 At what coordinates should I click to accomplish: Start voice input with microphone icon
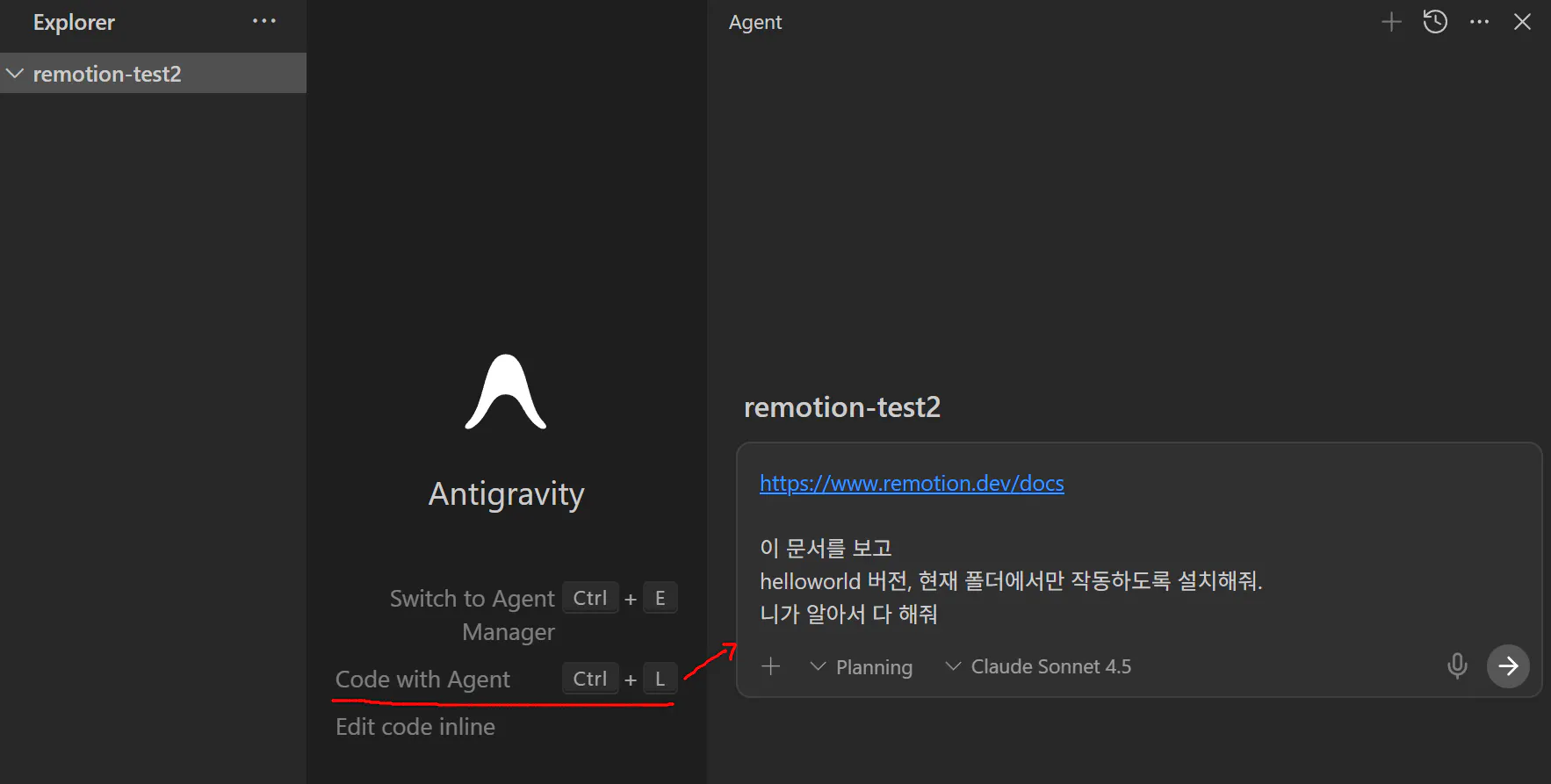(x=1457, y=666)
